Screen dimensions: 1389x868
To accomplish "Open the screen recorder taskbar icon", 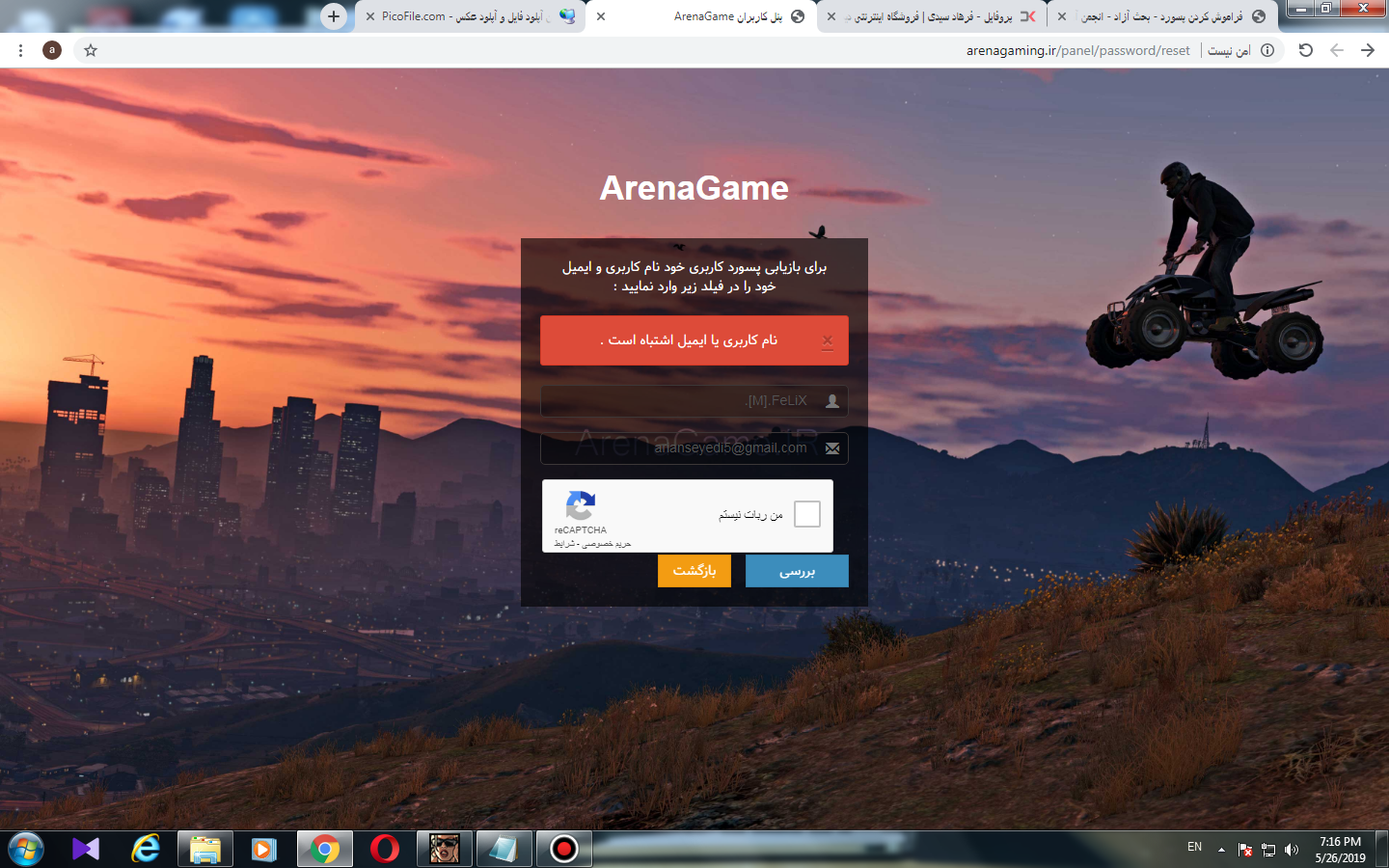I will (x=564, y=849).
